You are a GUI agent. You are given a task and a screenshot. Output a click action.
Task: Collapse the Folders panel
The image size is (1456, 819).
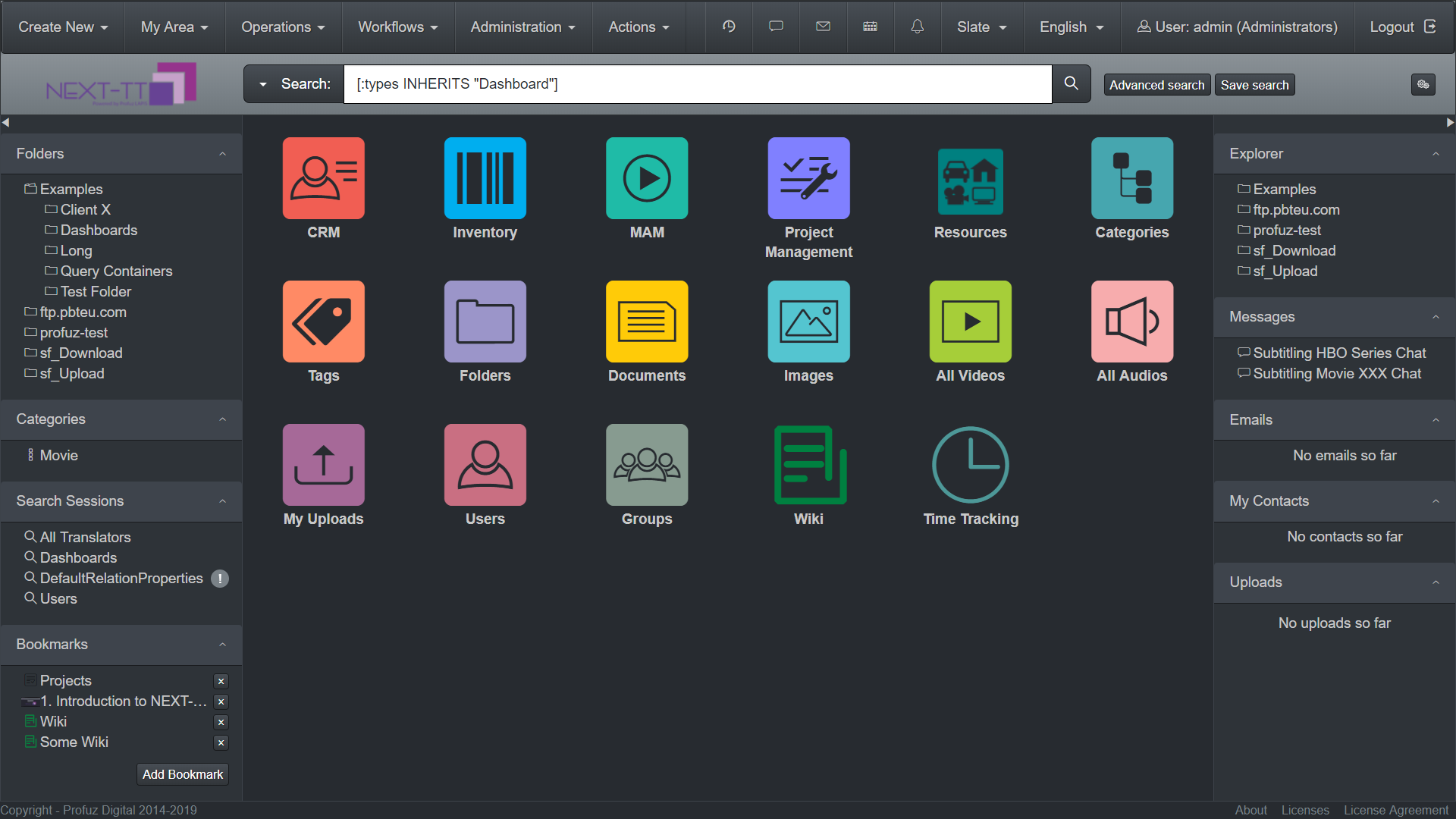[x=223, y=154]
